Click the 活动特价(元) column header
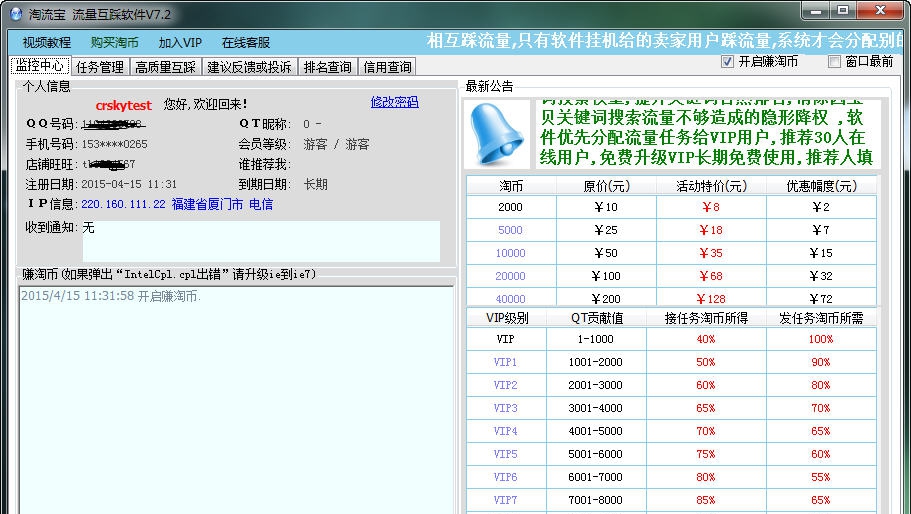Screen dimensions: 911x514 [711, 186]
